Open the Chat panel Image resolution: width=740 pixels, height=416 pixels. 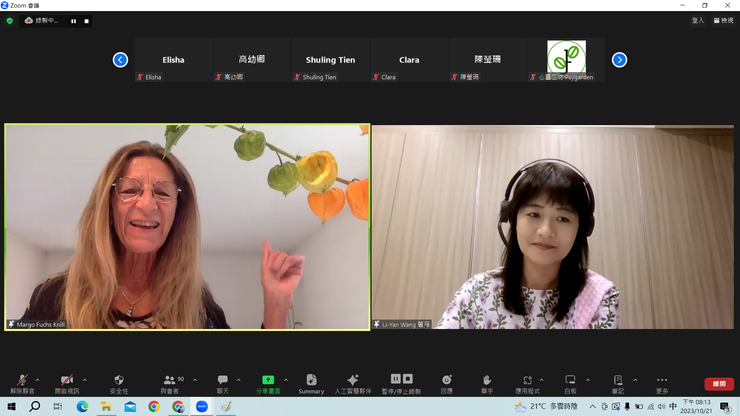tap(222, 382)
